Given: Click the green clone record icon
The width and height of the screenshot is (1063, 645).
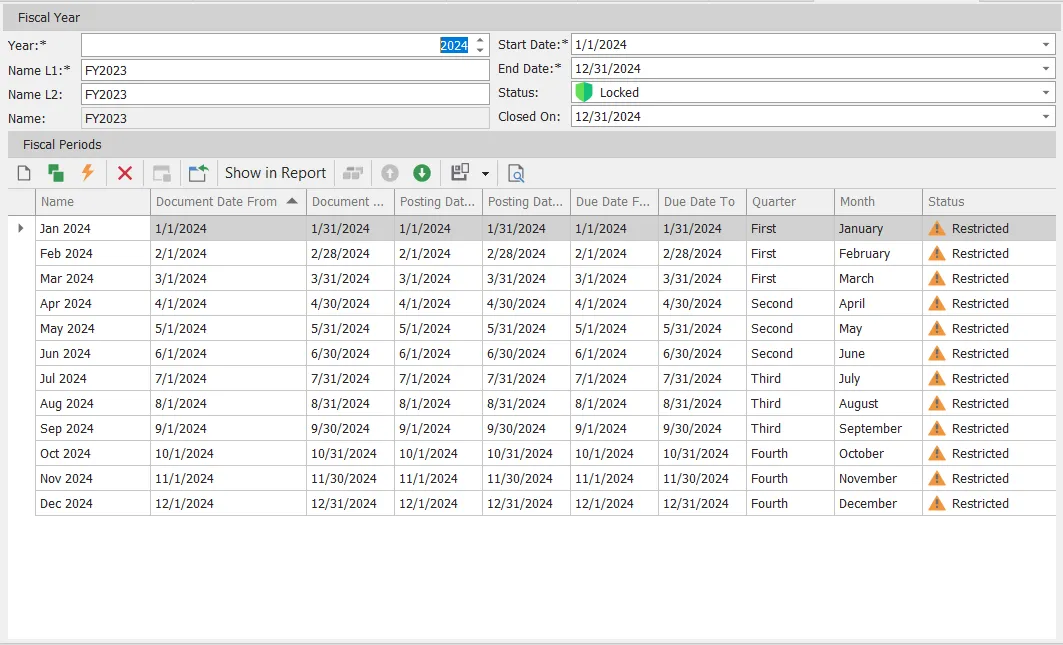Looking at the screenshot, I should coord(56,173).
